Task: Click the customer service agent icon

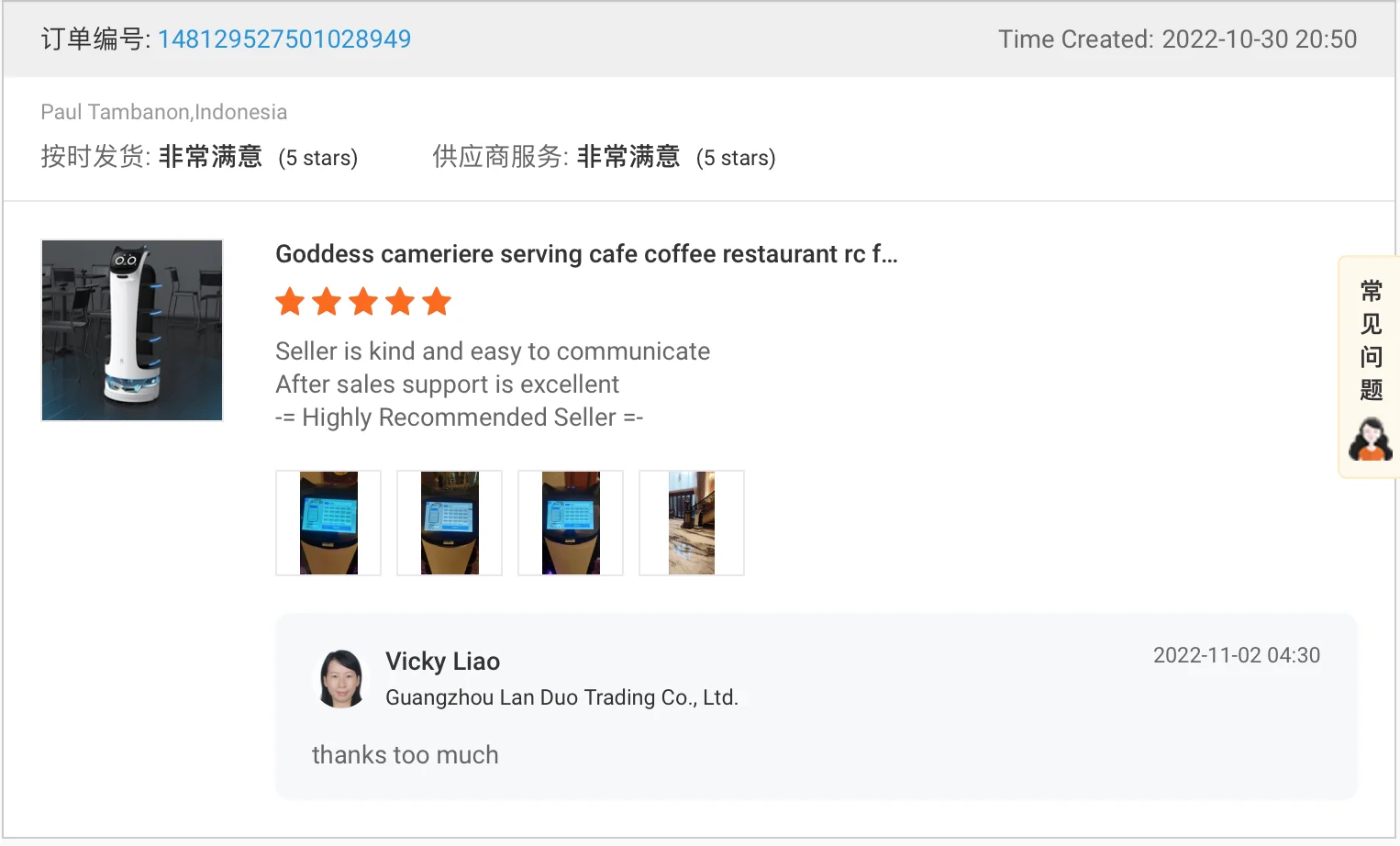Action: click(1371, 440)
